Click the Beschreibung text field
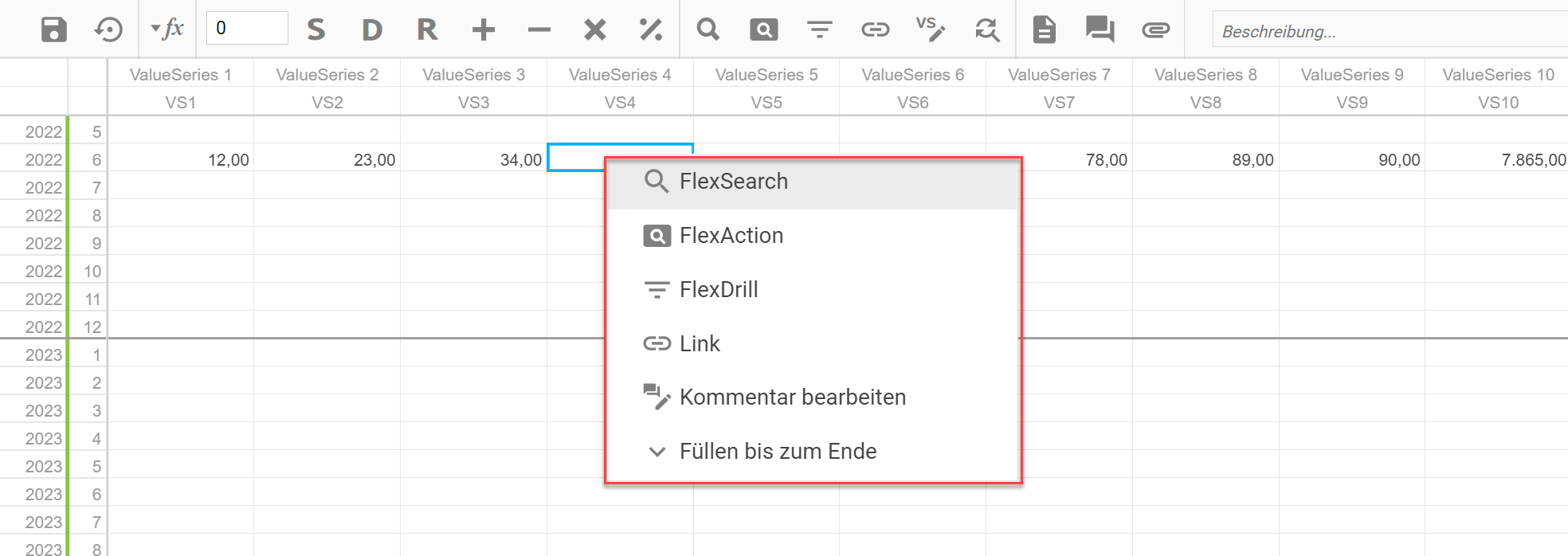1568x556 pixels. (x=1386, y=29)
